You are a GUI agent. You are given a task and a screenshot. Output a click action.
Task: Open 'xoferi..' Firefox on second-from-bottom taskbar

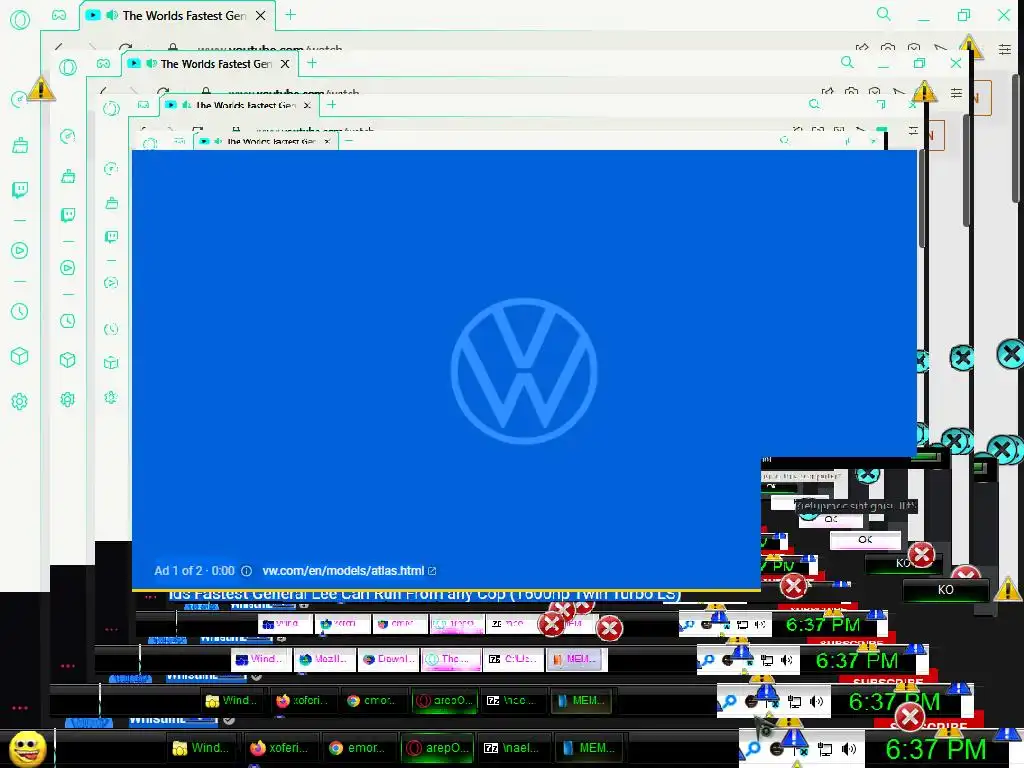[x=301, y=701]
